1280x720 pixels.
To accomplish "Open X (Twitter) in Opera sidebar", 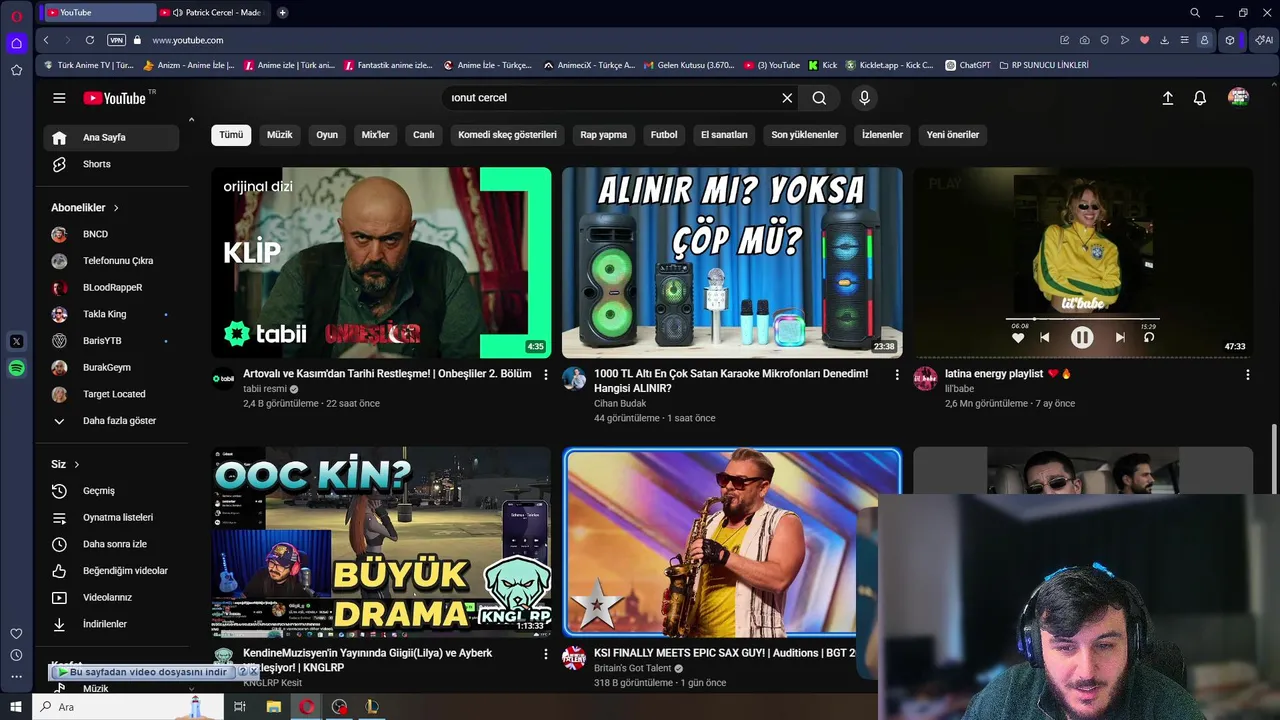I will tap(16, 341).
